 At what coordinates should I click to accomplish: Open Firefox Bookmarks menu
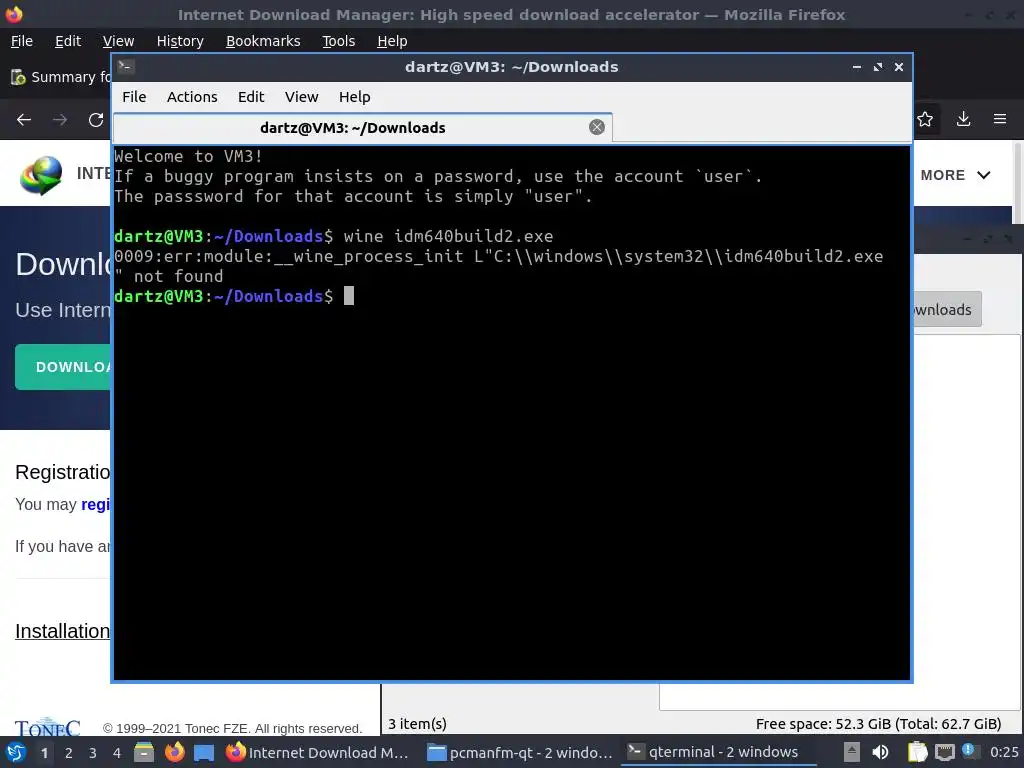[263, 41]
